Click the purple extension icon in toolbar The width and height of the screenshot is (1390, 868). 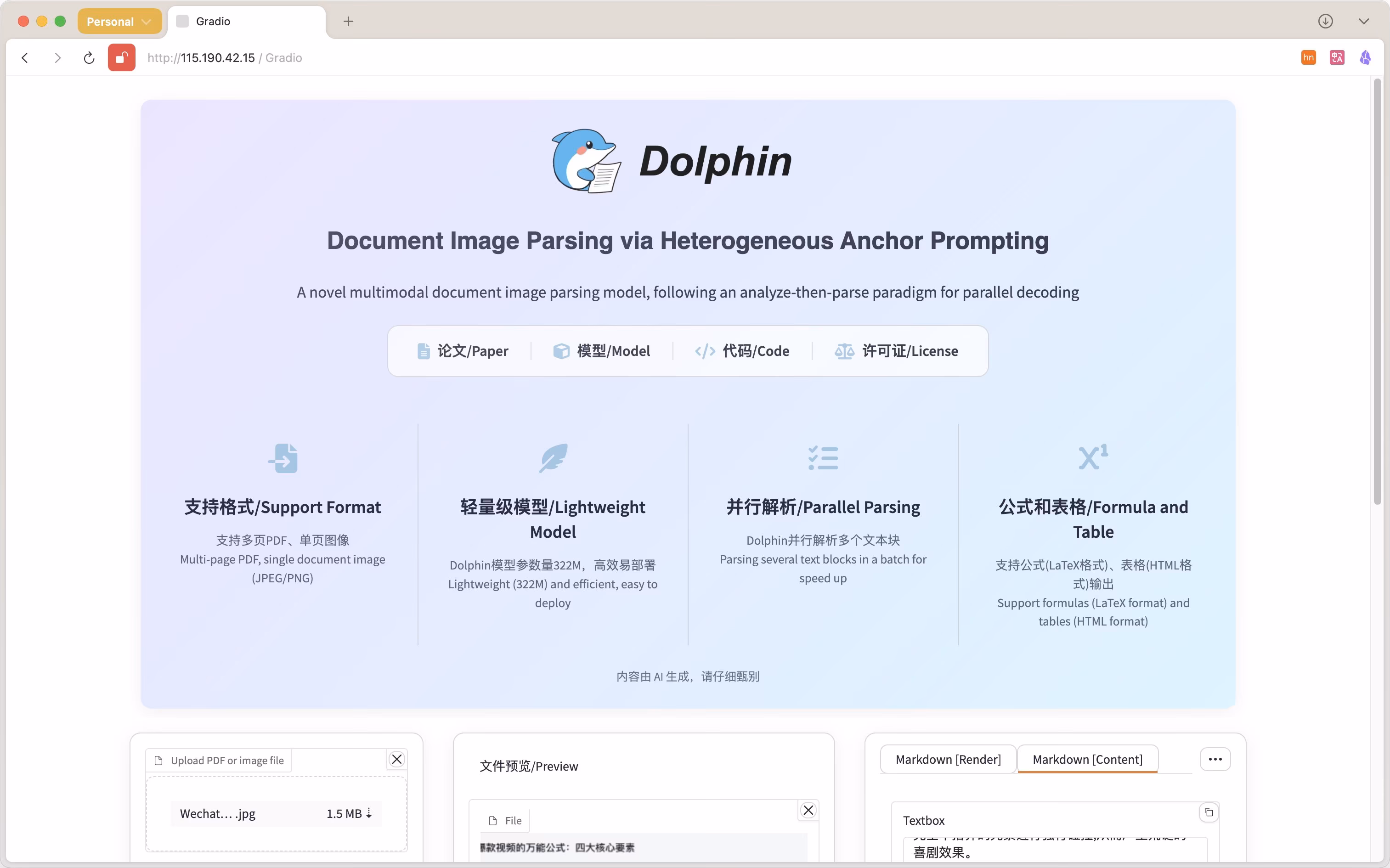coord(1365,58)
